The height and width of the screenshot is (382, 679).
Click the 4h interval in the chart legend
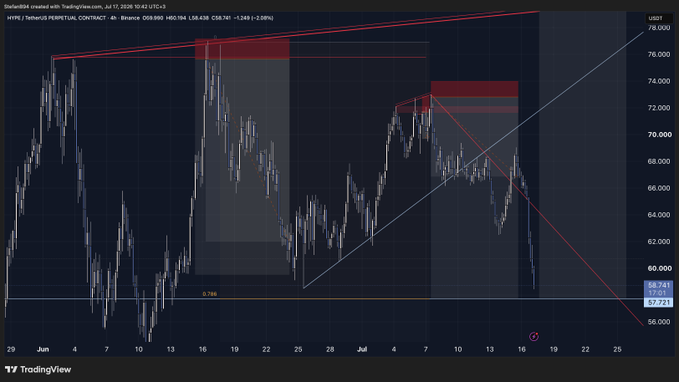[x=113, y=18]
